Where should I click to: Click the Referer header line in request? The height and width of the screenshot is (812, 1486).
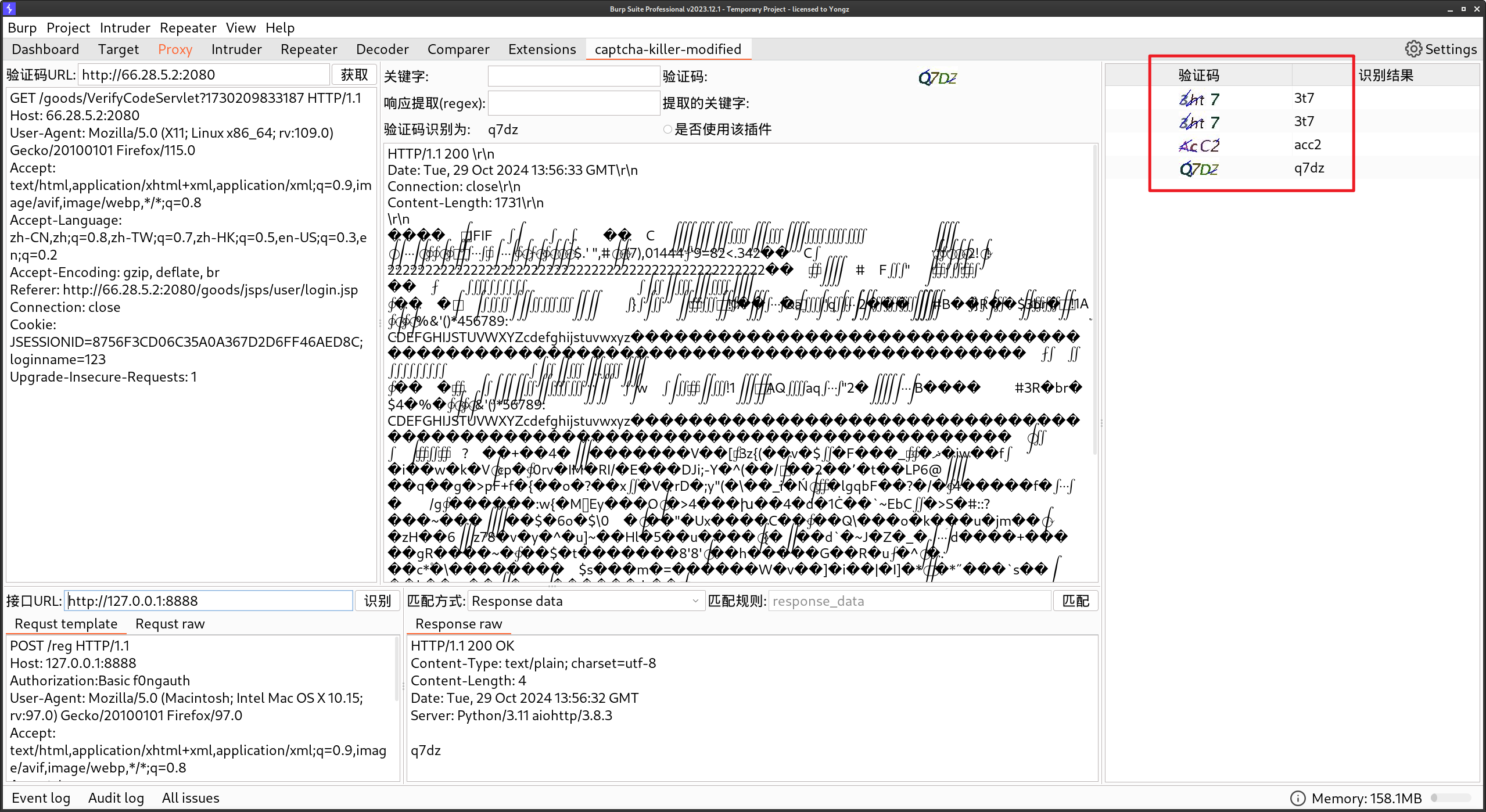pos(184,290)
